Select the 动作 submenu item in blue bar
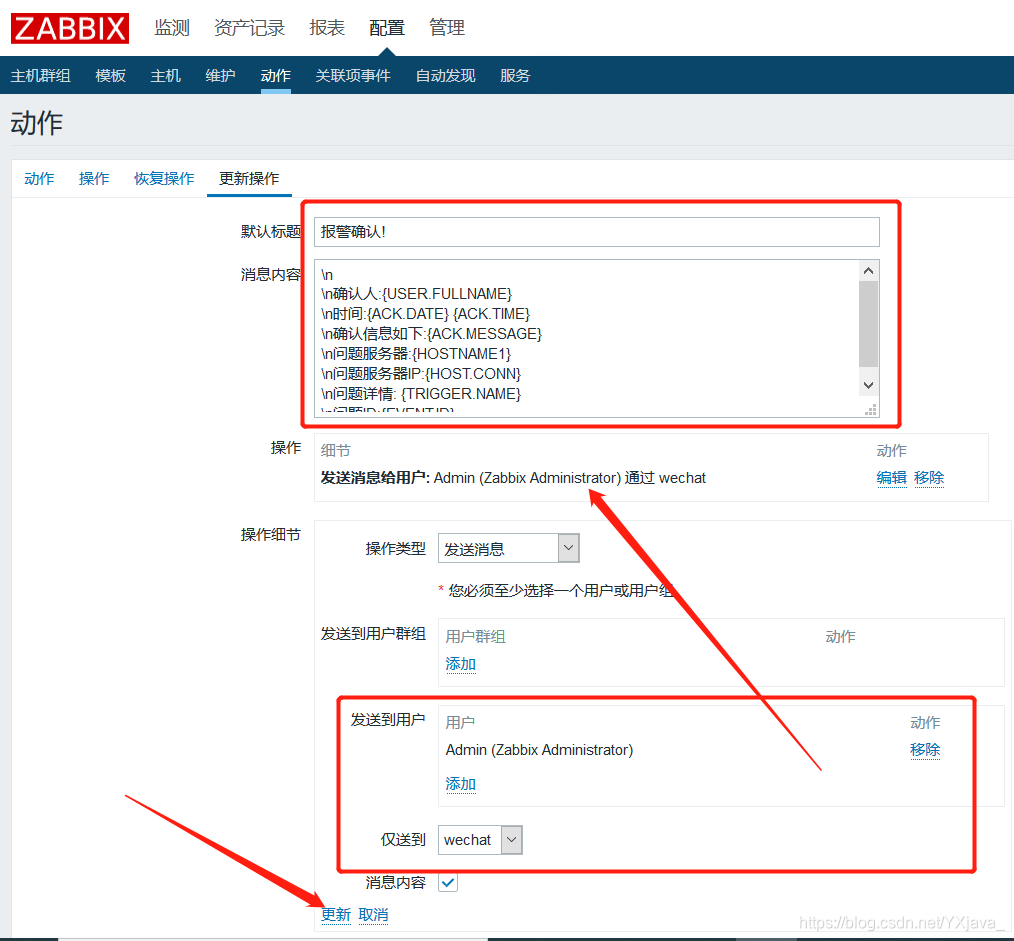Viewport: 1014px width, 941px height. click(275, 76)
